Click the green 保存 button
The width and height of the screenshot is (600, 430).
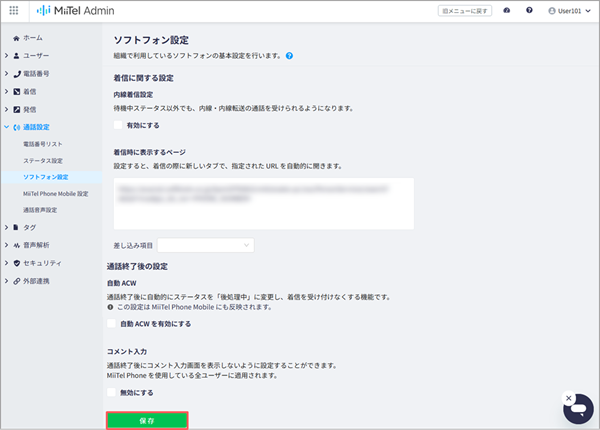147,420
